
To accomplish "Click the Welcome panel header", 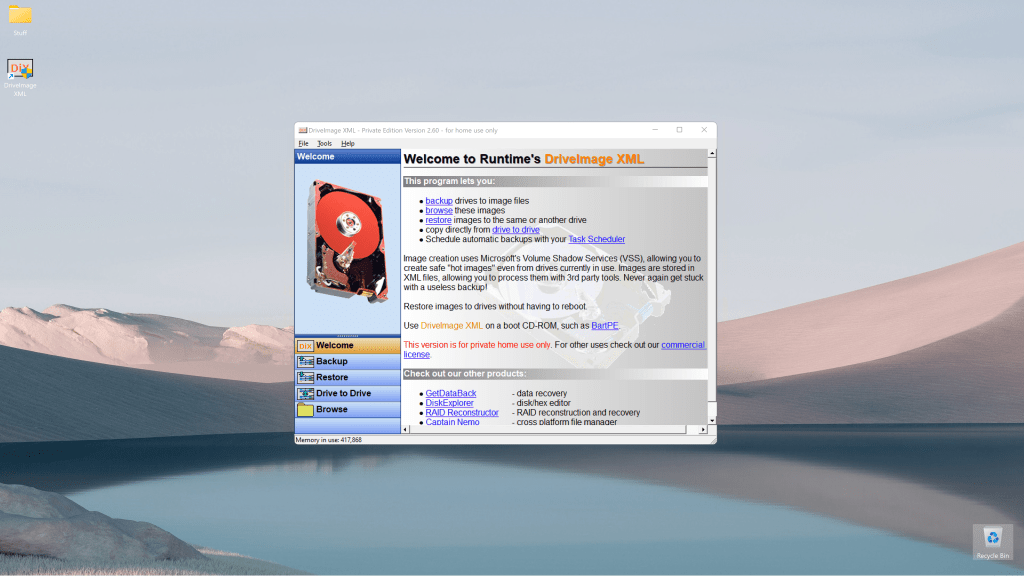I will (347, 157).
